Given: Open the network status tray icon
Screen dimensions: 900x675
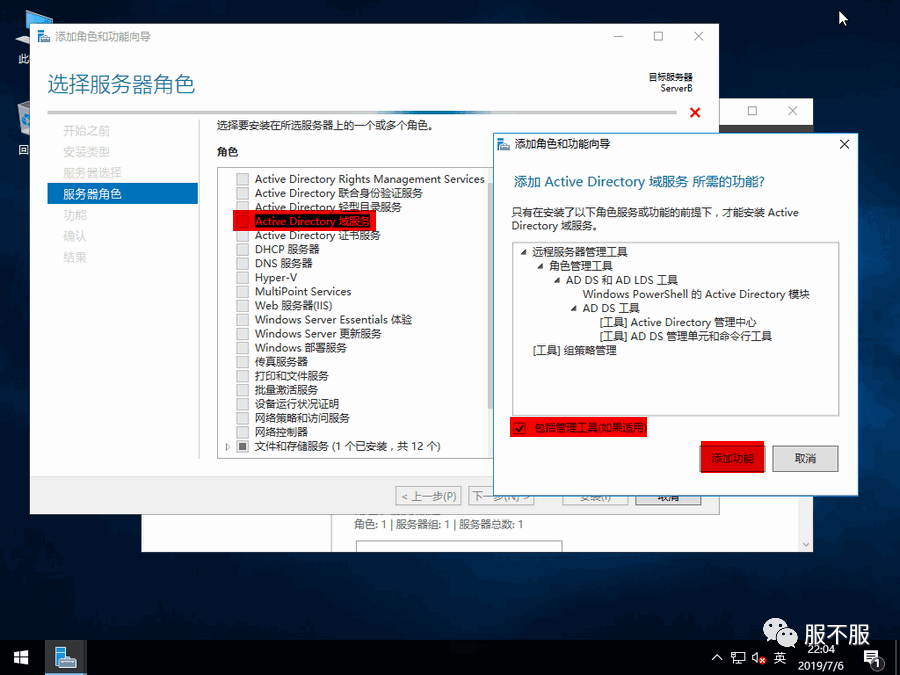Looking at the screenshot, I should pyautogui.click(x=738, y=658).
